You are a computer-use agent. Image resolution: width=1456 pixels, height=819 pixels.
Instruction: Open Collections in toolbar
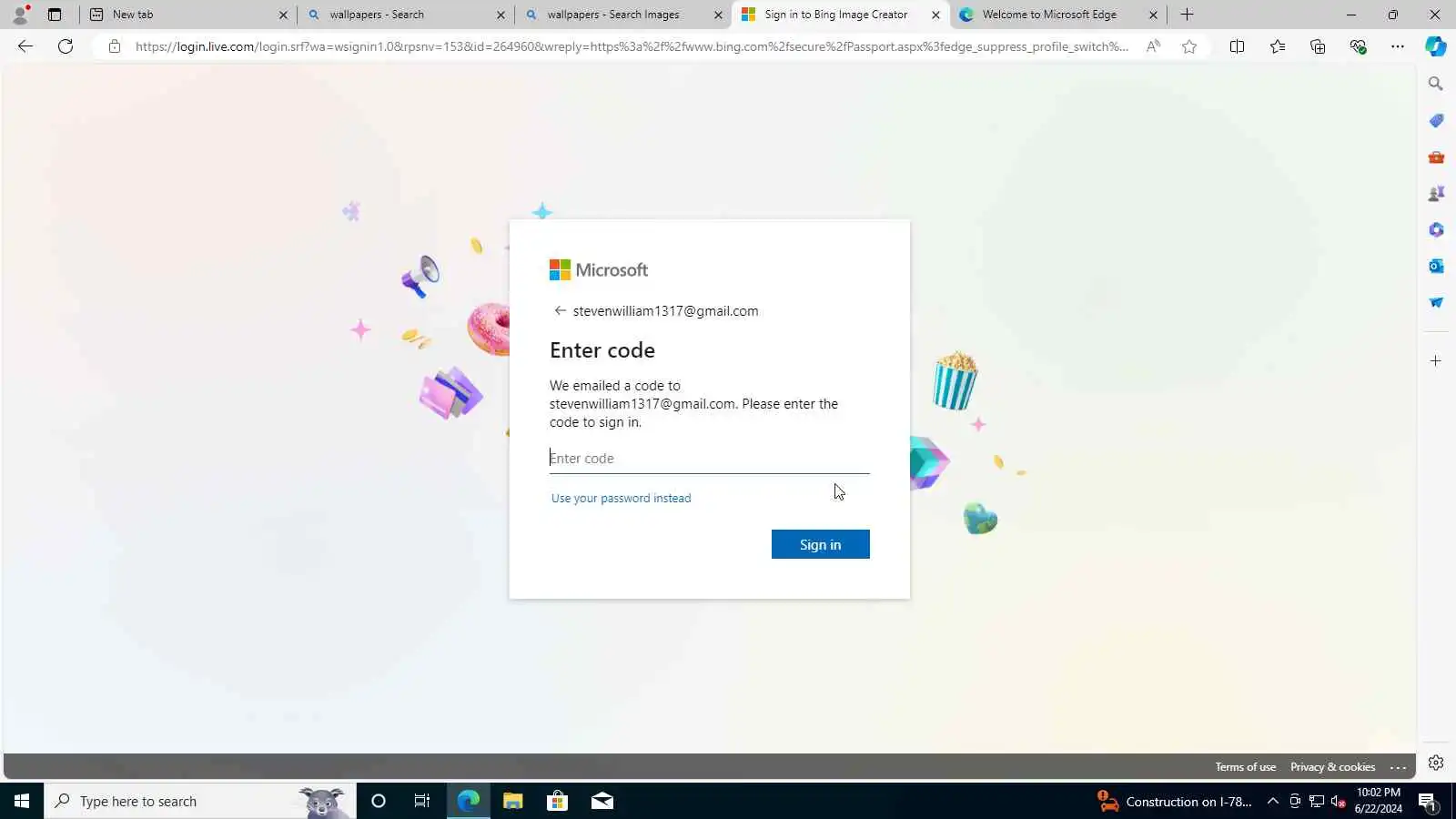1318,46
